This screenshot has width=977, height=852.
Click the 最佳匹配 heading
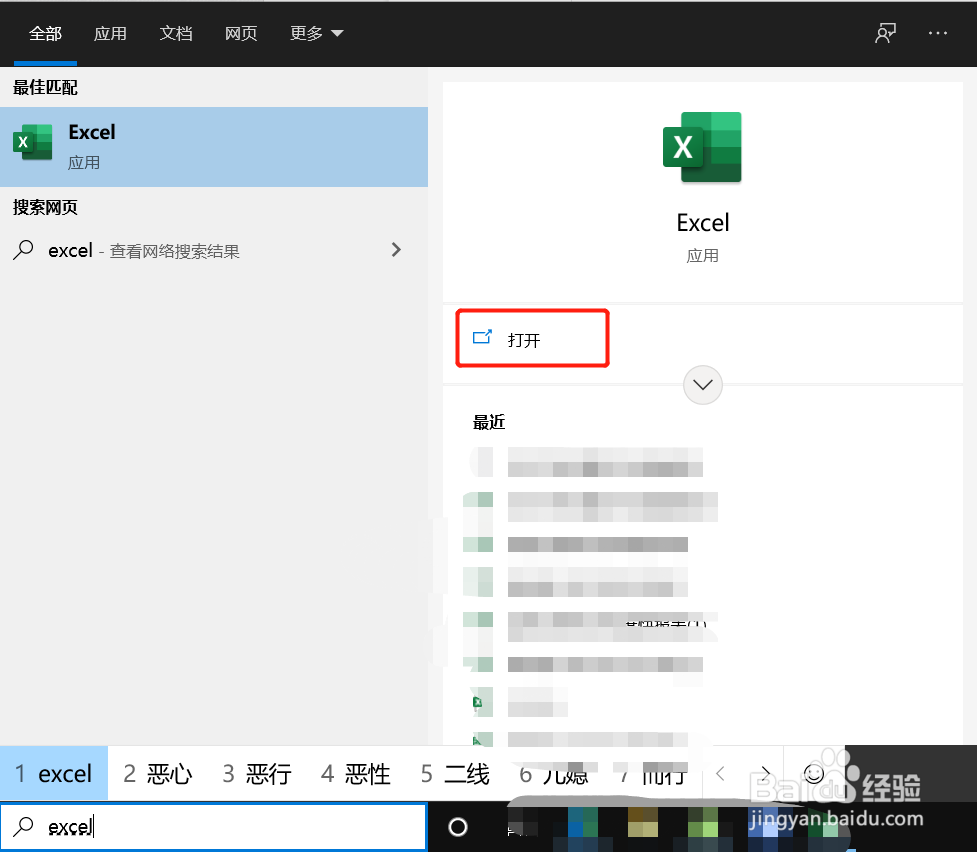click(x=45, y=87)
